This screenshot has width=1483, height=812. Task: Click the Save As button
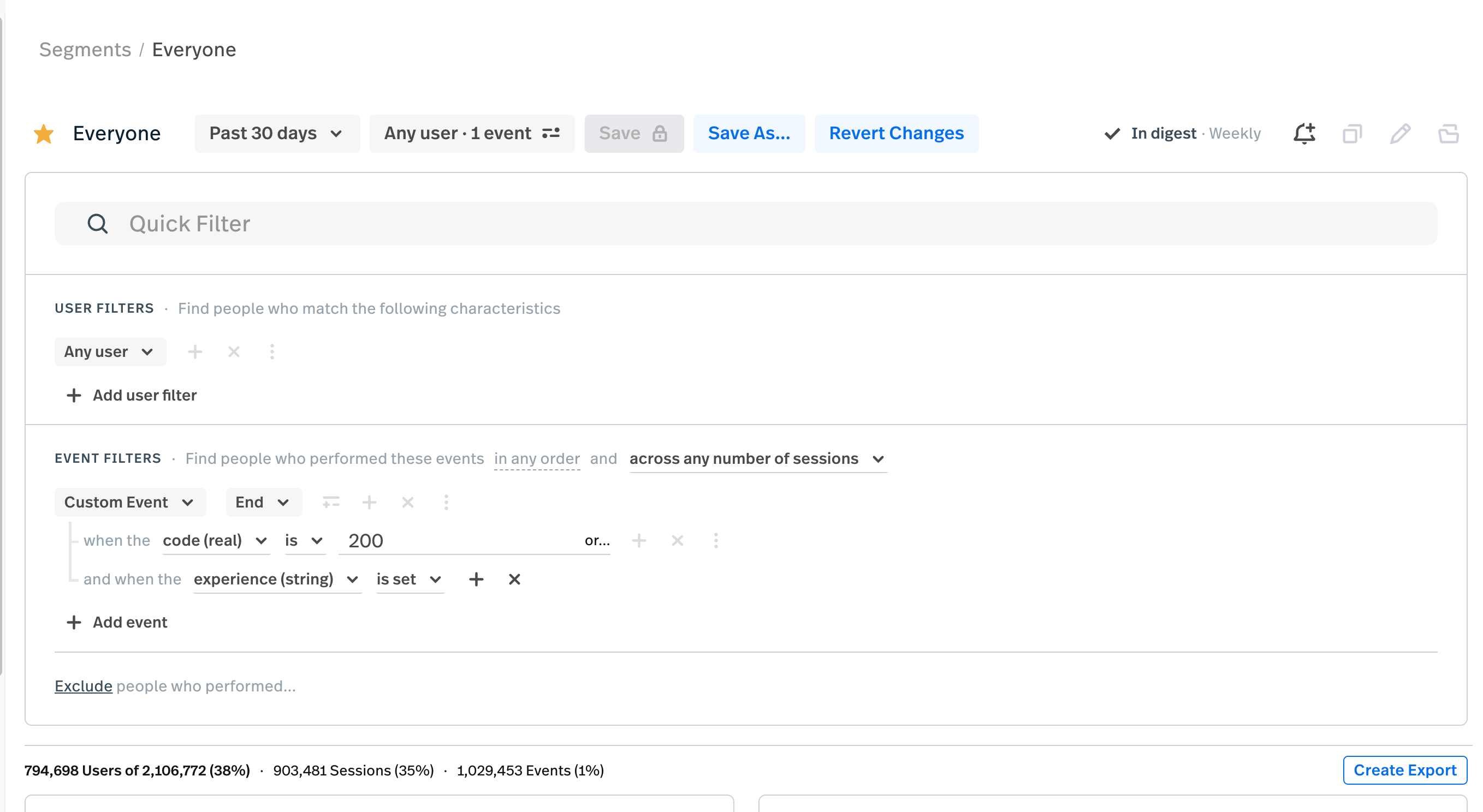[x=749, y=133]
